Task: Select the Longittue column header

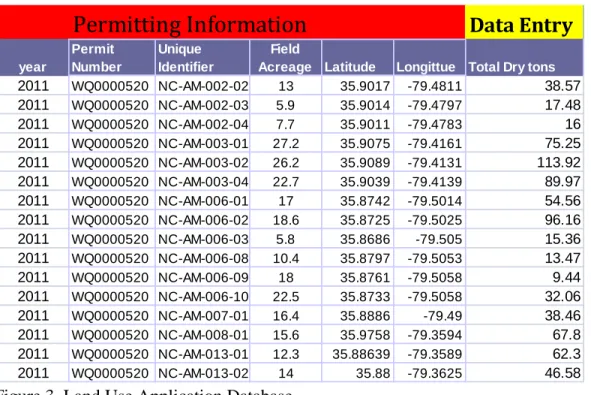Action: tap(429, 58)
